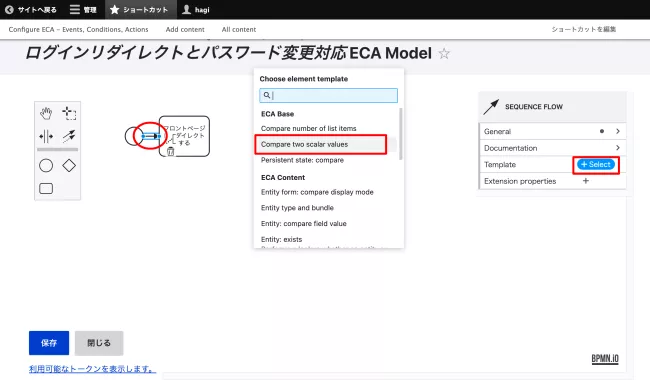Open Configure ECA shortcut link
The height and width of the screenshot is (380, 650).
pyautogui.click(x=78, y=29)
